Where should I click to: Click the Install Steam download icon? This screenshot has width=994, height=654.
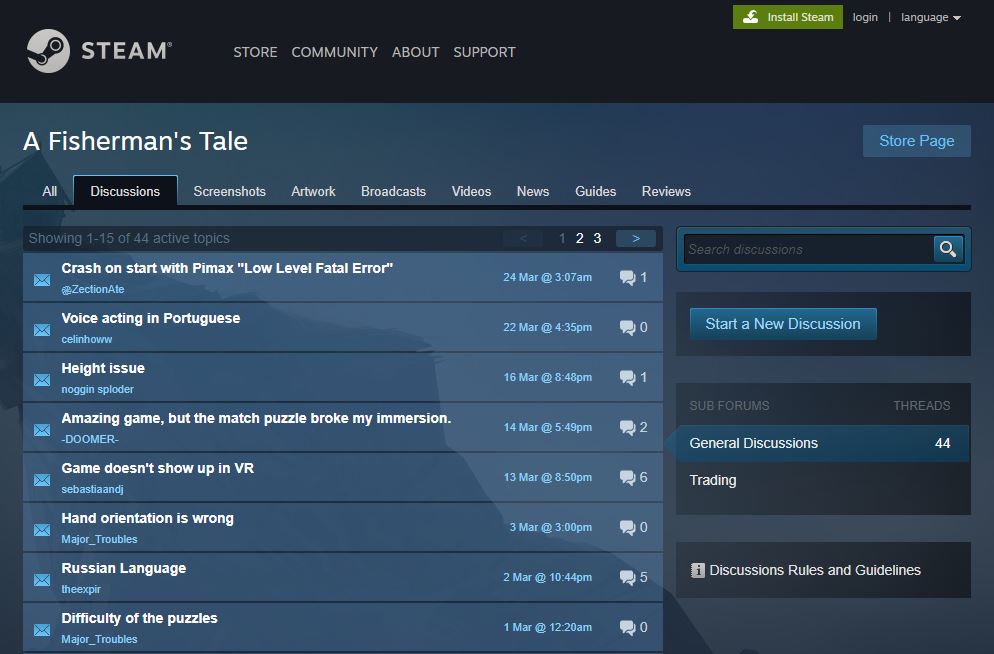tap(751, 17)
